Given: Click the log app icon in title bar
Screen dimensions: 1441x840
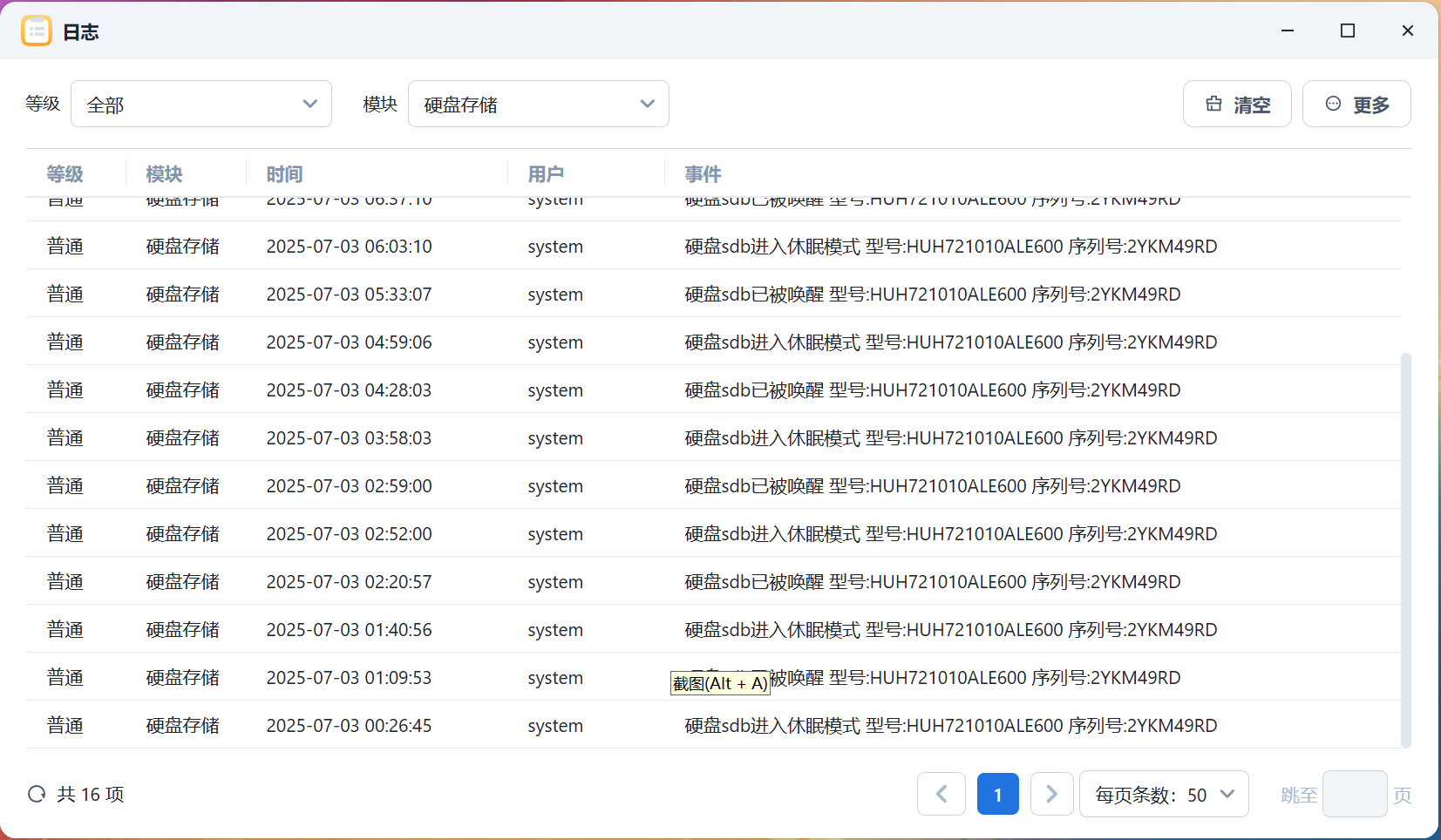Looking at the screenshot, I should tap(37, 30).
